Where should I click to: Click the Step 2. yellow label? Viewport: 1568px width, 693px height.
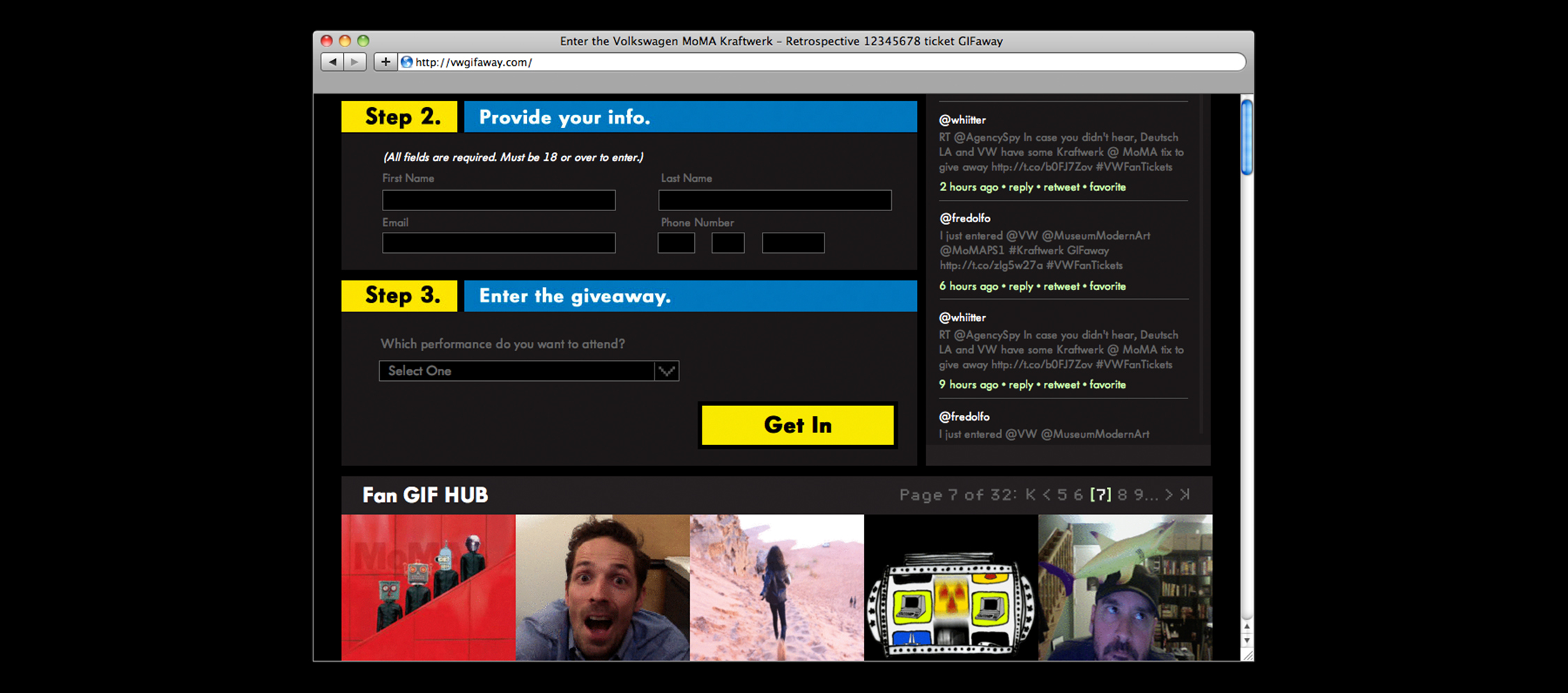[x=399, y=116]
